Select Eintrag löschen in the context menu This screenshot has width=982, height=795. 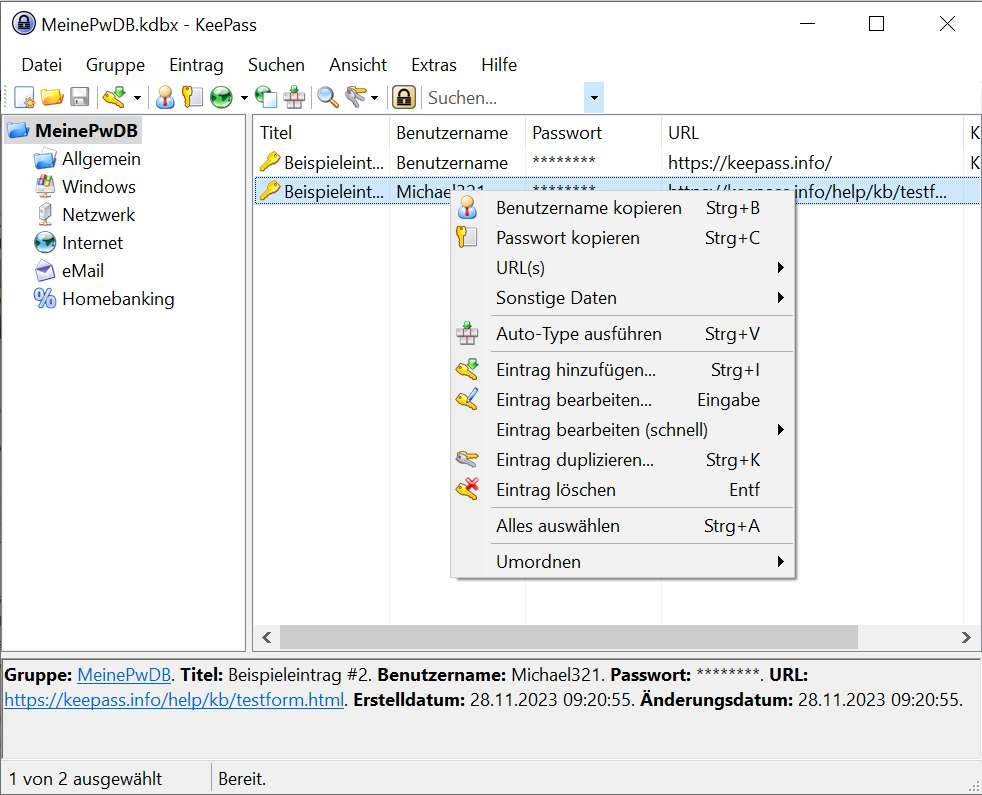pos(623,490)
